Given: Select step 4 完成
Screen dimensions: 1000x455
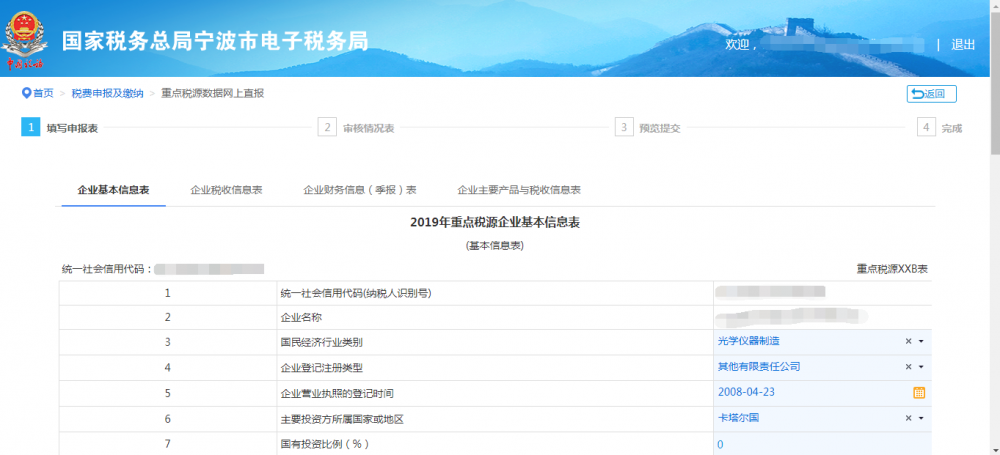Looking at the screenshot, I should pyautogui.click(x=939, y=128).
